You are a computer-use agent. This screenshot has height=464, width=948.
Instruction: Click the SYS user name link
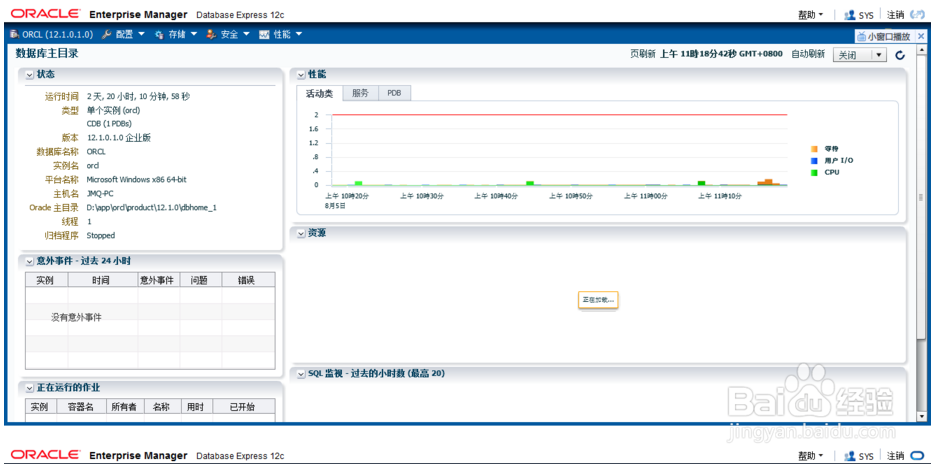[866, 15]
